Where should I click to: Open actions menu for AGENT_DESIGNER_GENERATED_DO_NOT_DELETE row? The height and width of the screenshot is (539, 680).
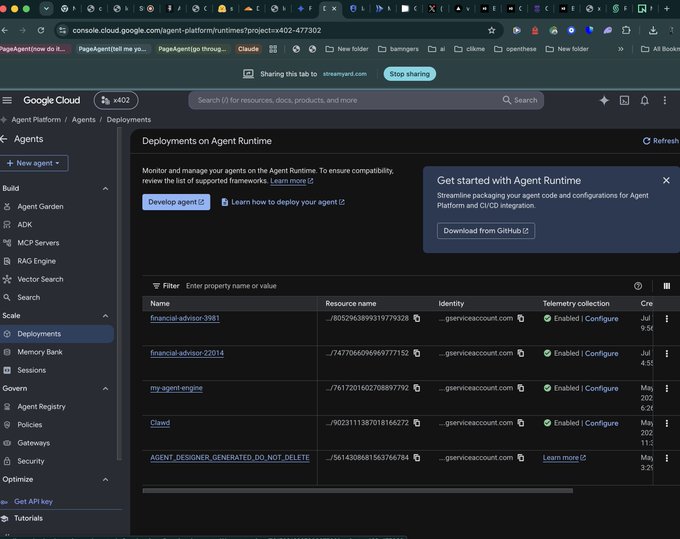click(667, 458)
